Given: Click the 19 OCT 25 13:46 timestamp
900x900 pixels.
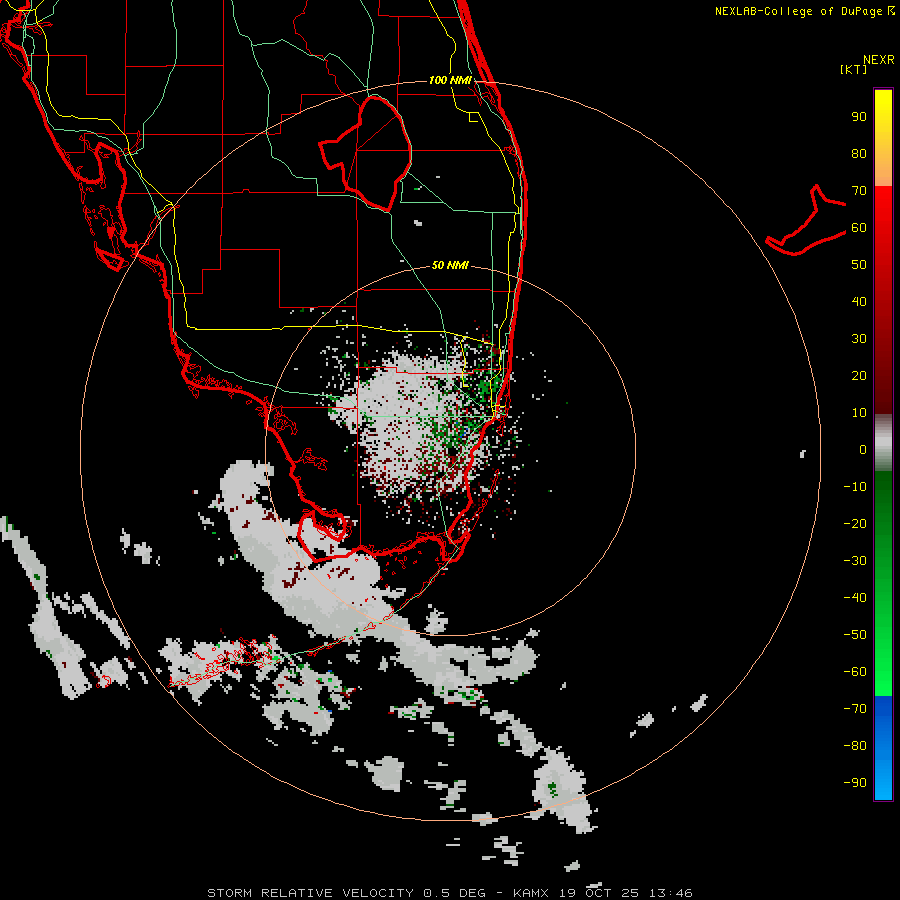Looking at the screenshot, I should [624, 893].
